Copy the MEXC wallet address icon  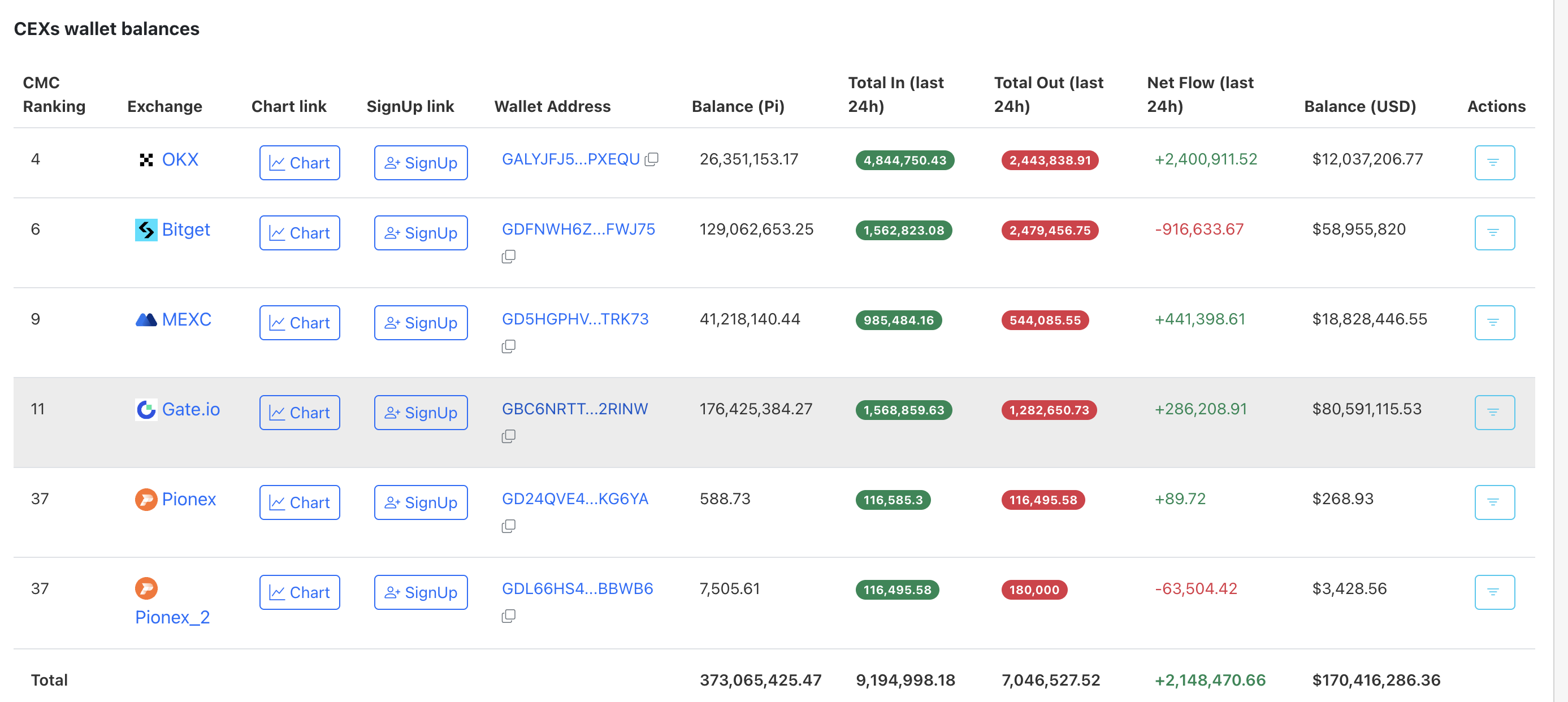508,346
